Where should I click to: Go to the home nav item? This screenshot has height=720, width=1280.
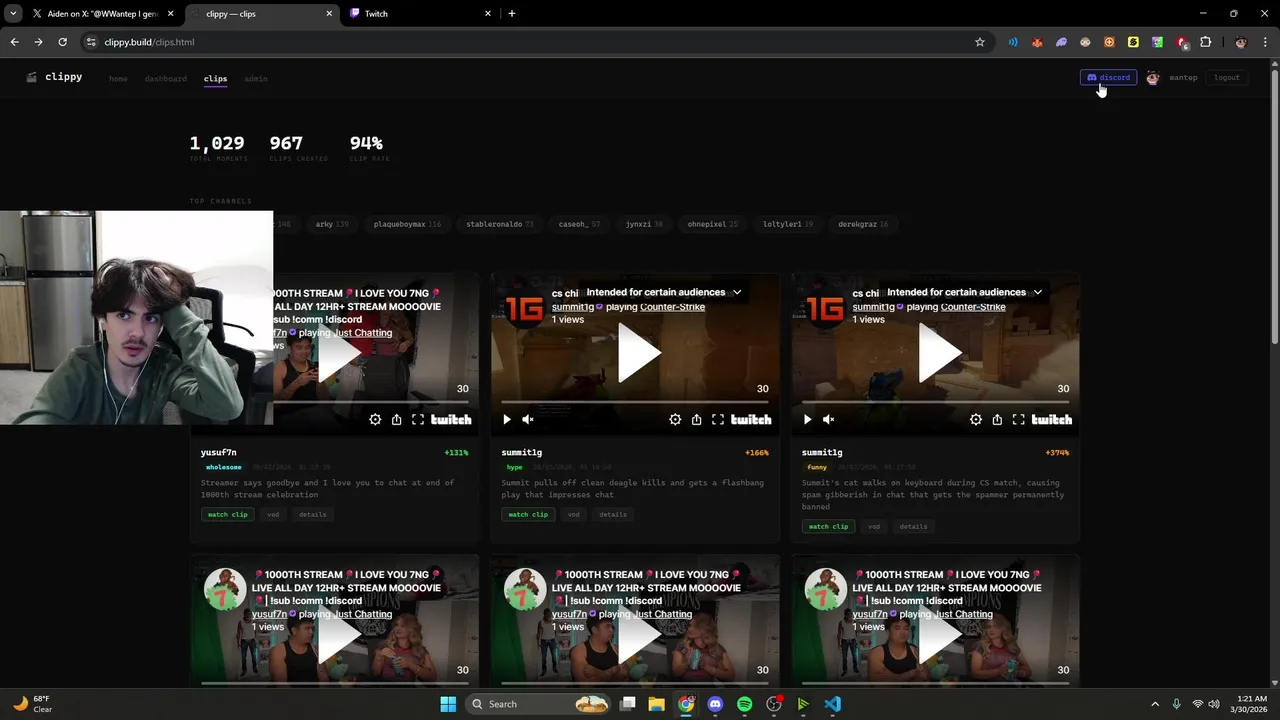[x=118, y=78]
